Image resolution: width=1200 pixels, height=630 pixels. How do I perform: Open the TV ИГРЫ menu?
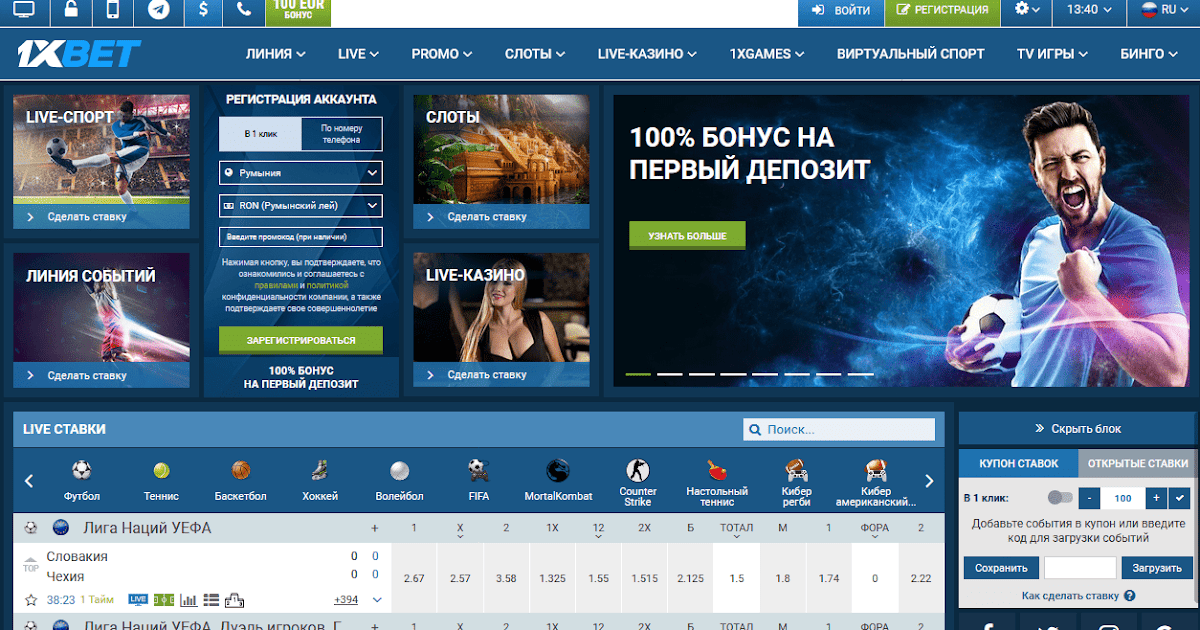coord(1052,54)
